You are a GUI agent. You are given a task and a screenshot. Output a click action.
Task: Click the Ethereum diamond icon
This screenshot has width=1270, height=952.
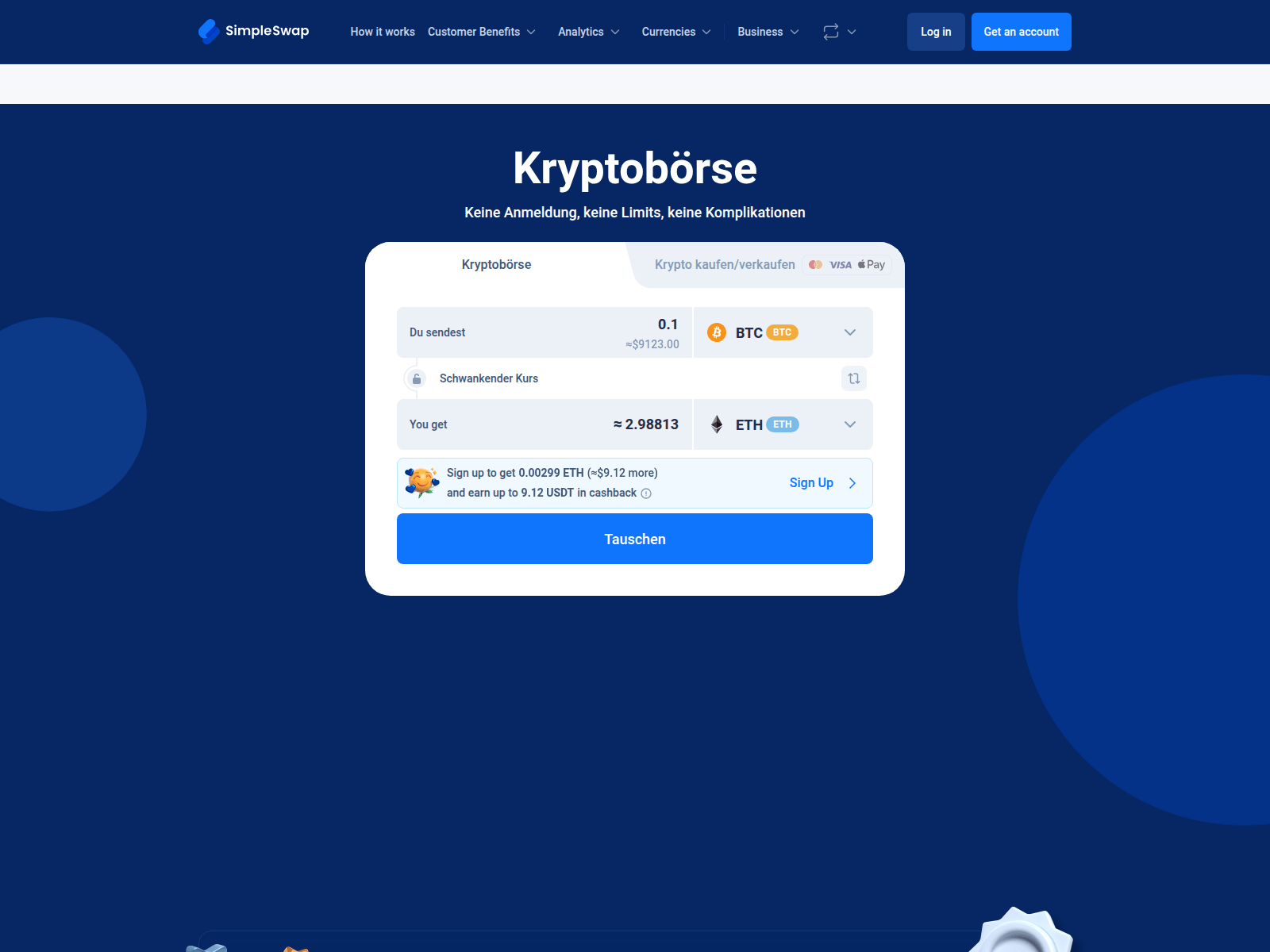717,424
